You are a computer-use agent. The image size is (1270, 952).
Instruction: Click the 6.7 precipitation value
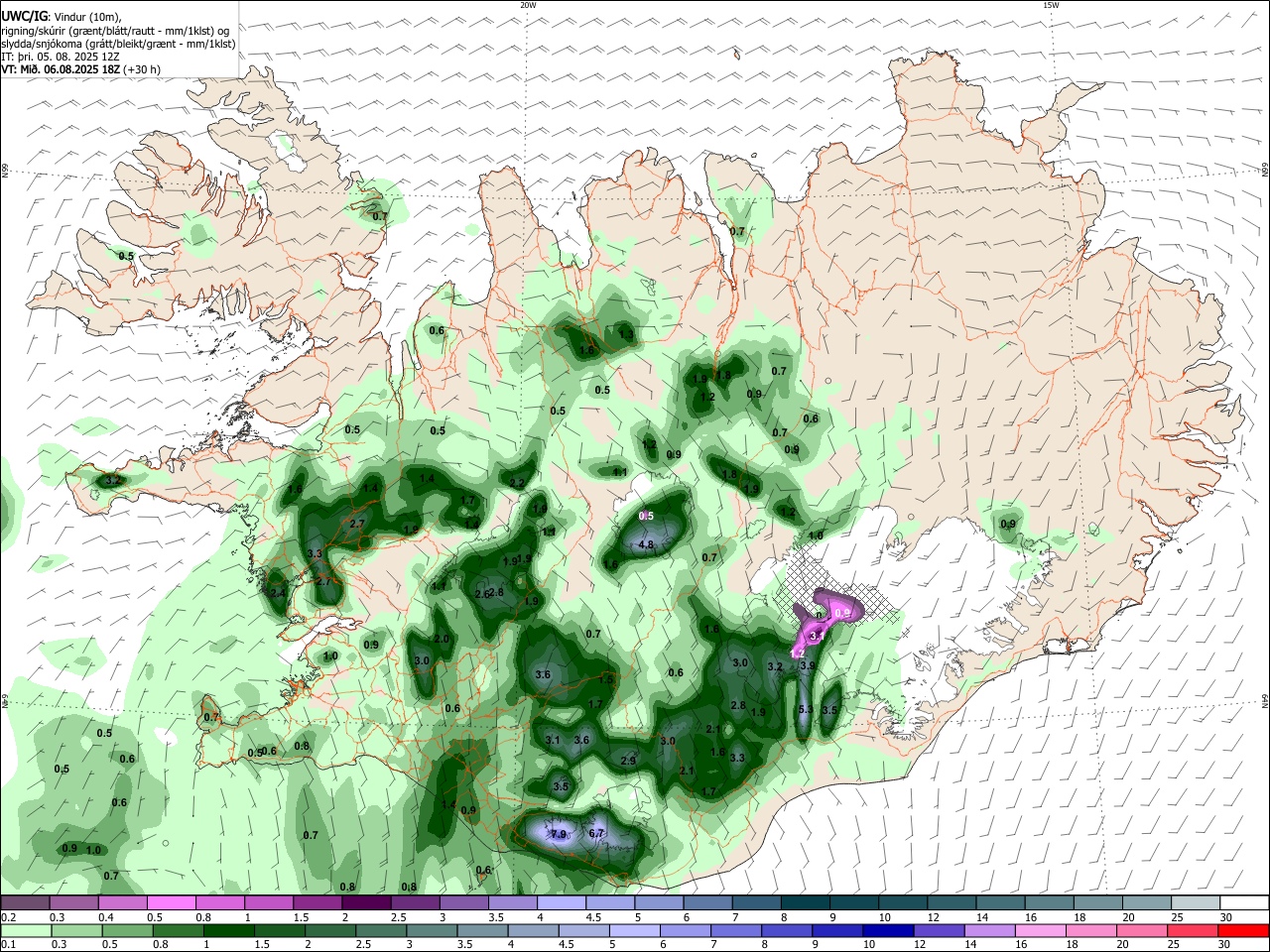click(596, 834)
